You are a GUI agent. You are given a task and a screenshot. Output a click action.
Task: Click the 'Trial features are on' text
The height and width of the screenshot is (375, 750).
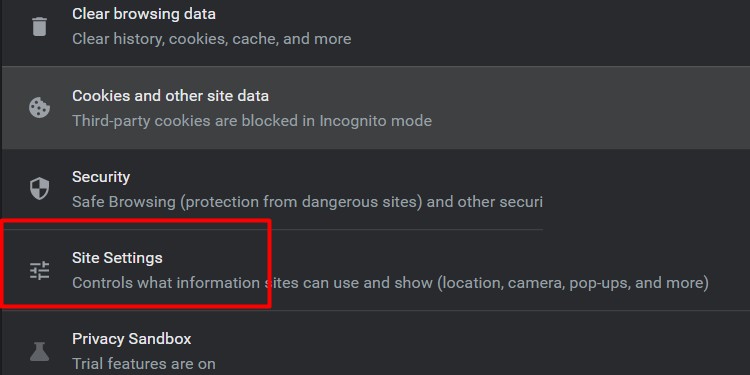pyautogui.click(x=143, y=364)
